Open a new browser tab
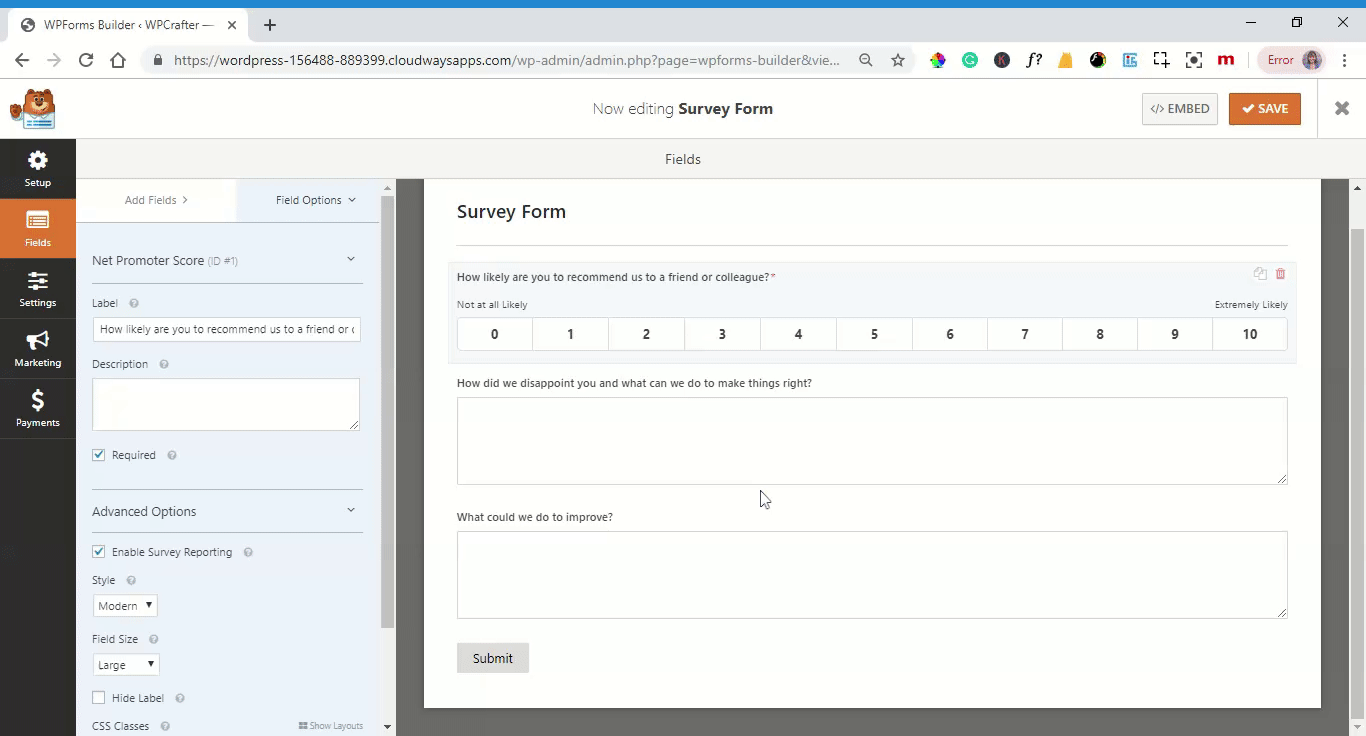Viewport: 1366px width, 736px height. coord(270,25)
